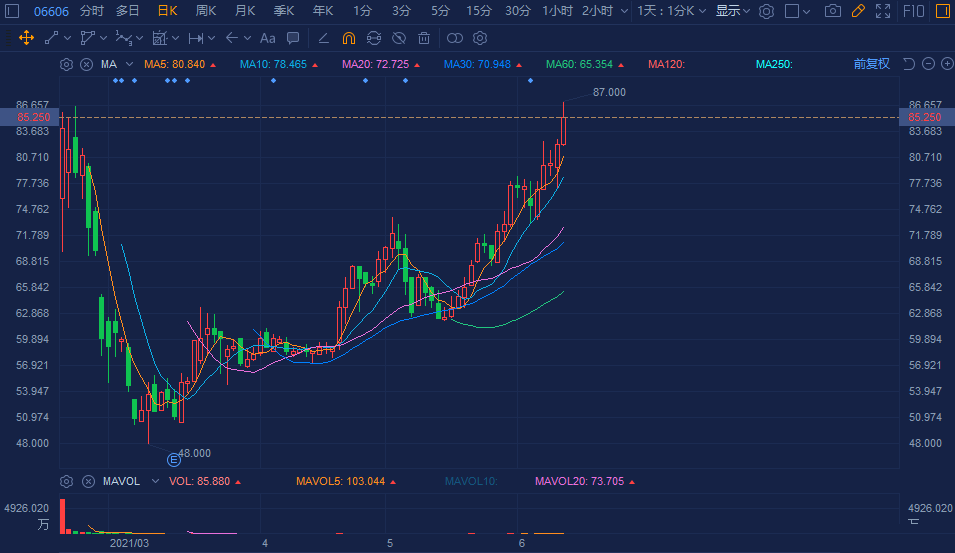
Task: Toggle the right sidebar panel icon
Action: (943, 11)
